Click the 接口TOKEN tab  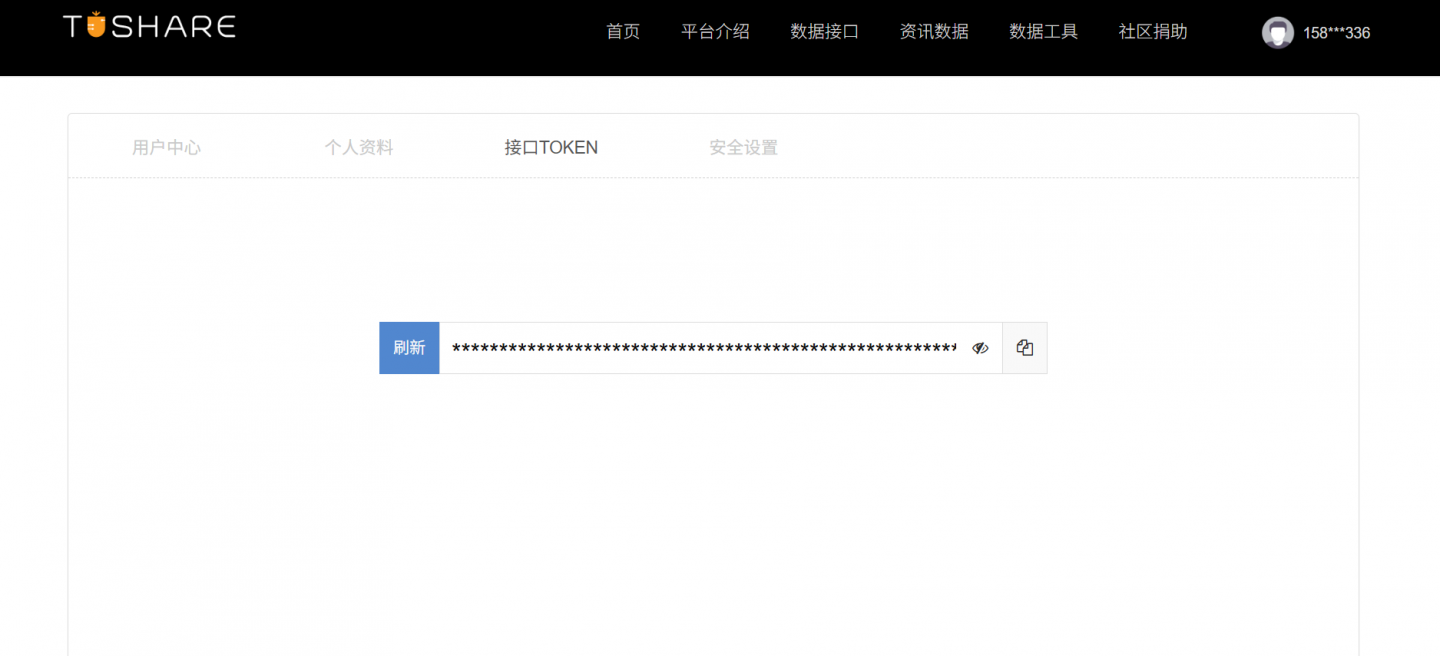551,147
